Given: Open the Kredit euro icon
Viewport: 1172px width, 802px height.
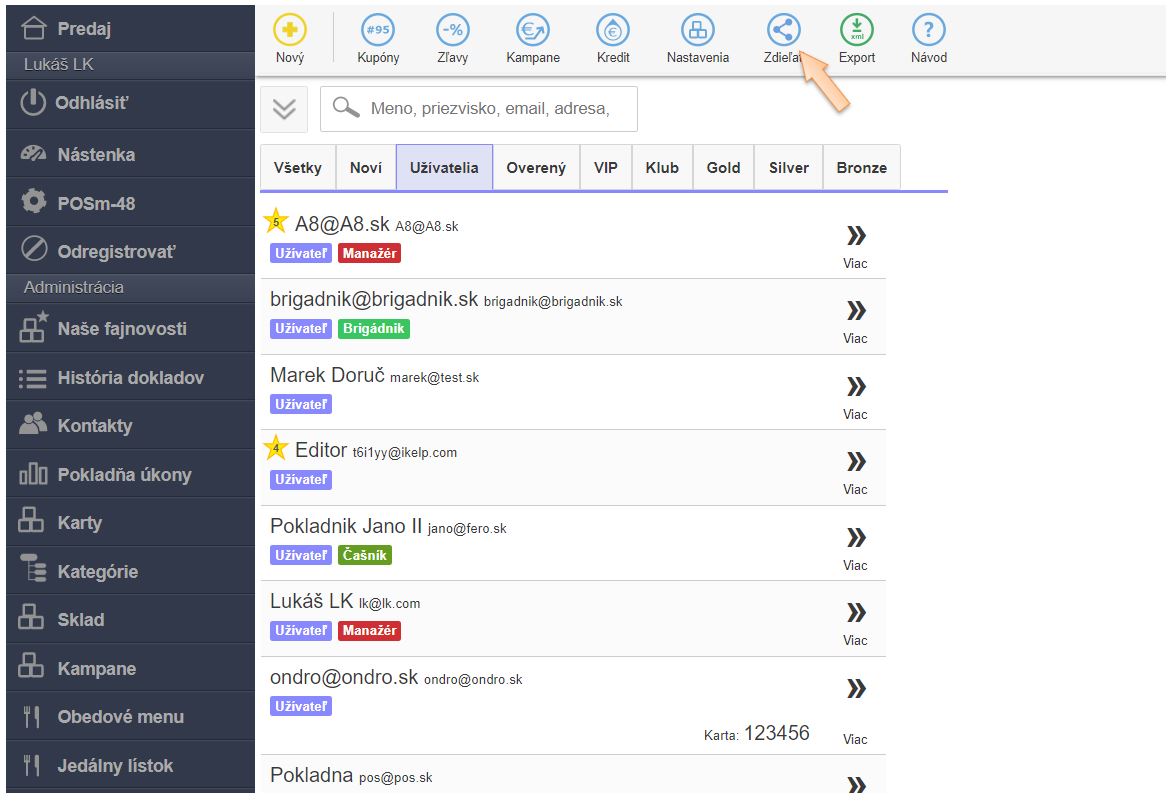Looking at the screenshot, I should tap(613, 30).
